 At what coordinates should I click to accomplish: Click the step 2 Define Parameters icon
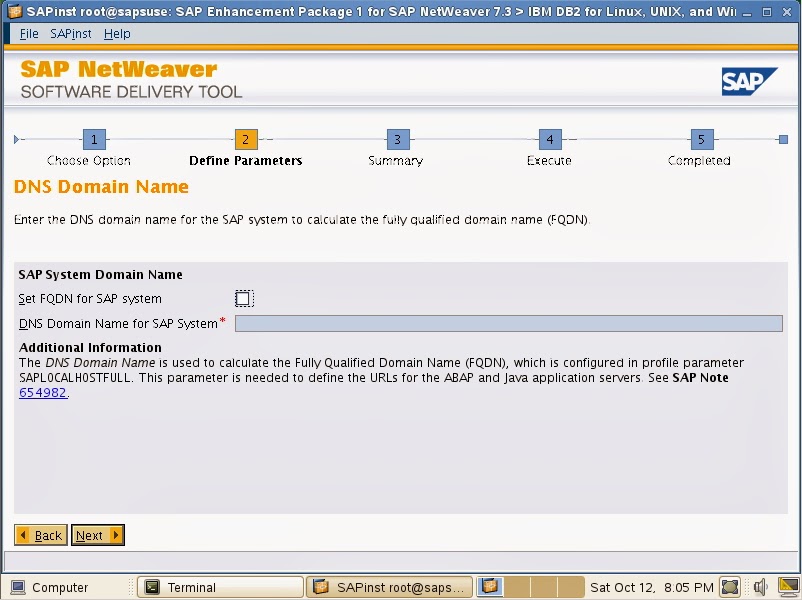tap(245, 140)
